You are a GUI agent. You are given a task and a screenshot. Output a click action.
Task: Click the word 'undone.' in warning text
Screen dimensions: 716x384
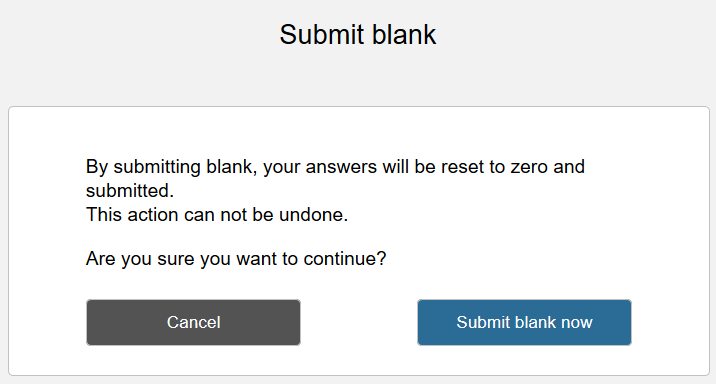click(x=314, y=215)
